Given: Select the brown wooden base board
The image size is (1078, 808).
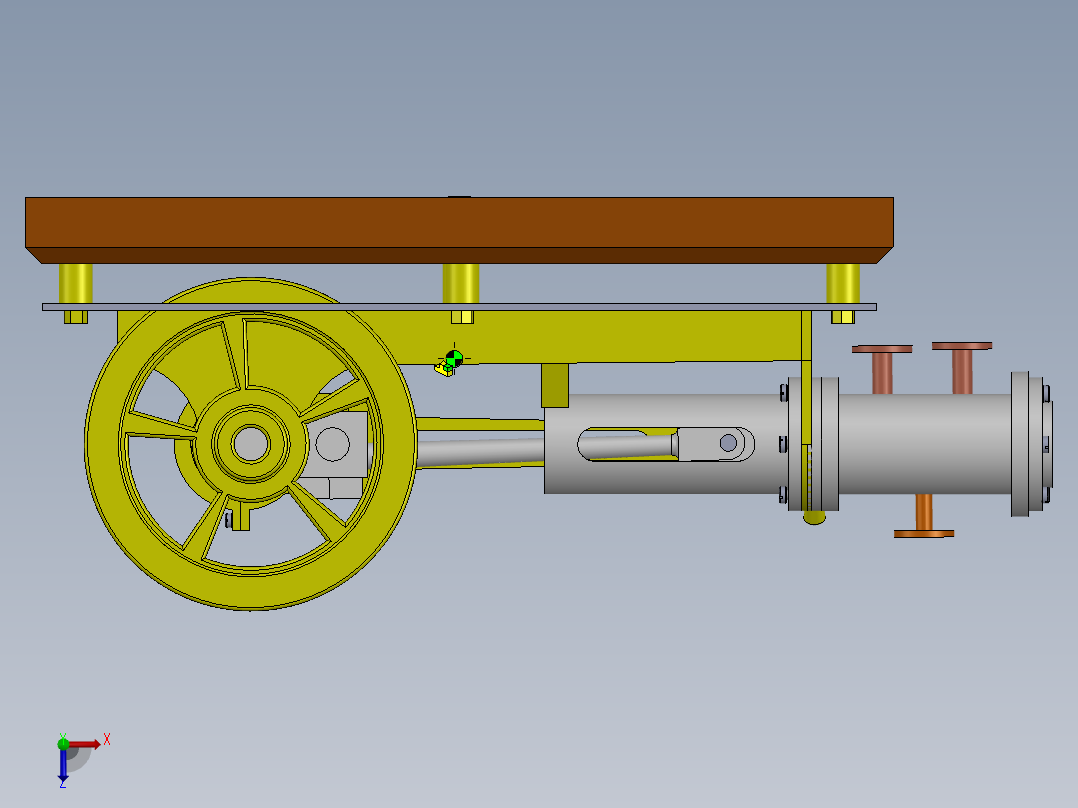Looking at the screenshot, I should tap(459, 230).
